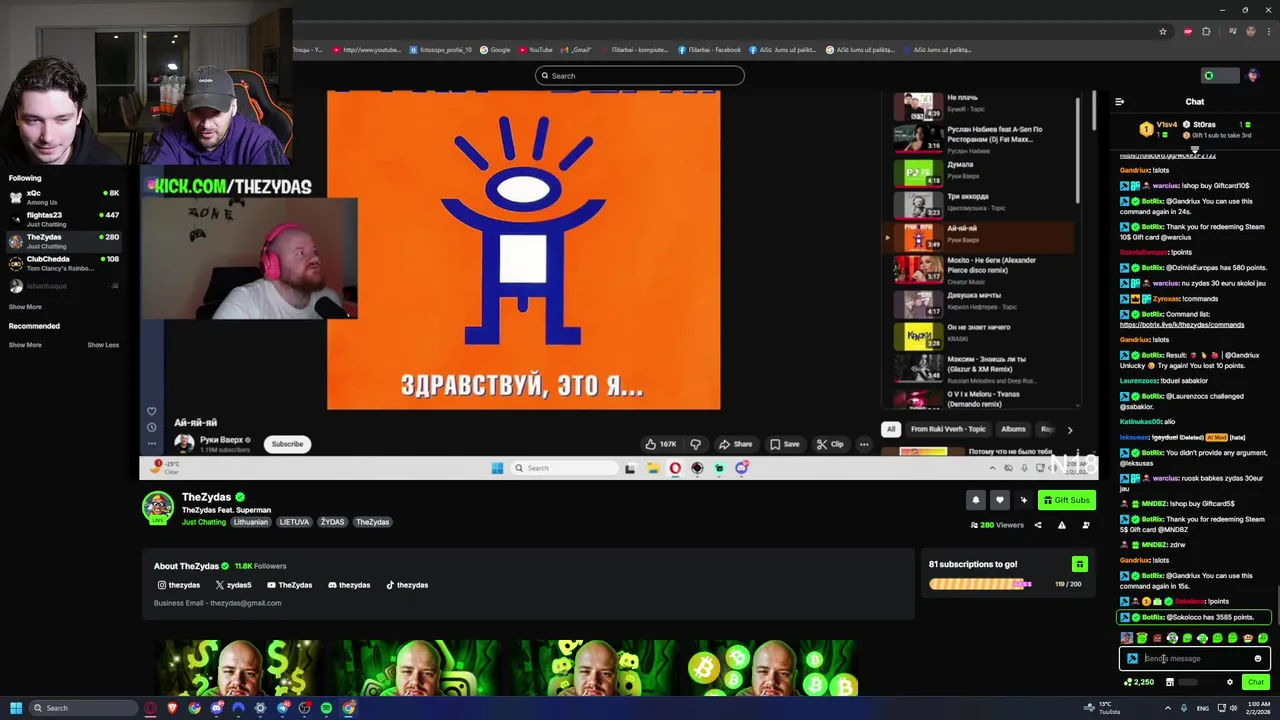Open the three-dots more menu in streamed YouTube

[x=864, y=444]
